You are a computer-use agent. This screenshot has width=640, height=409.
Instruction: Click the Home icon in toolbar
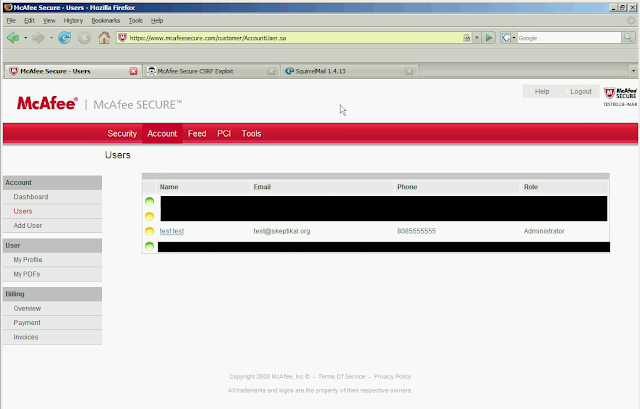point(104,38)
